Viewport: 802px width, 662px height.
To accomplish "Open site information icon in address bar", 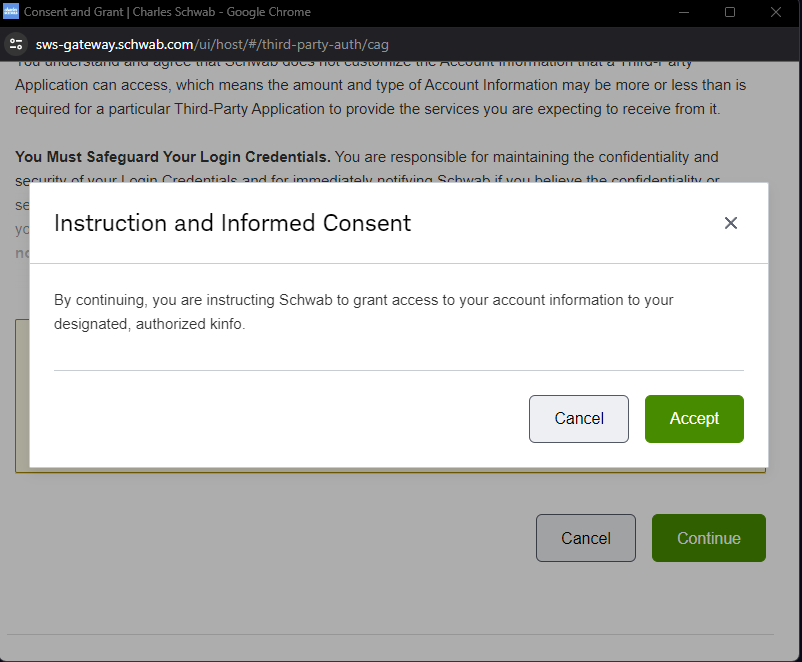I will pos(16,45).
